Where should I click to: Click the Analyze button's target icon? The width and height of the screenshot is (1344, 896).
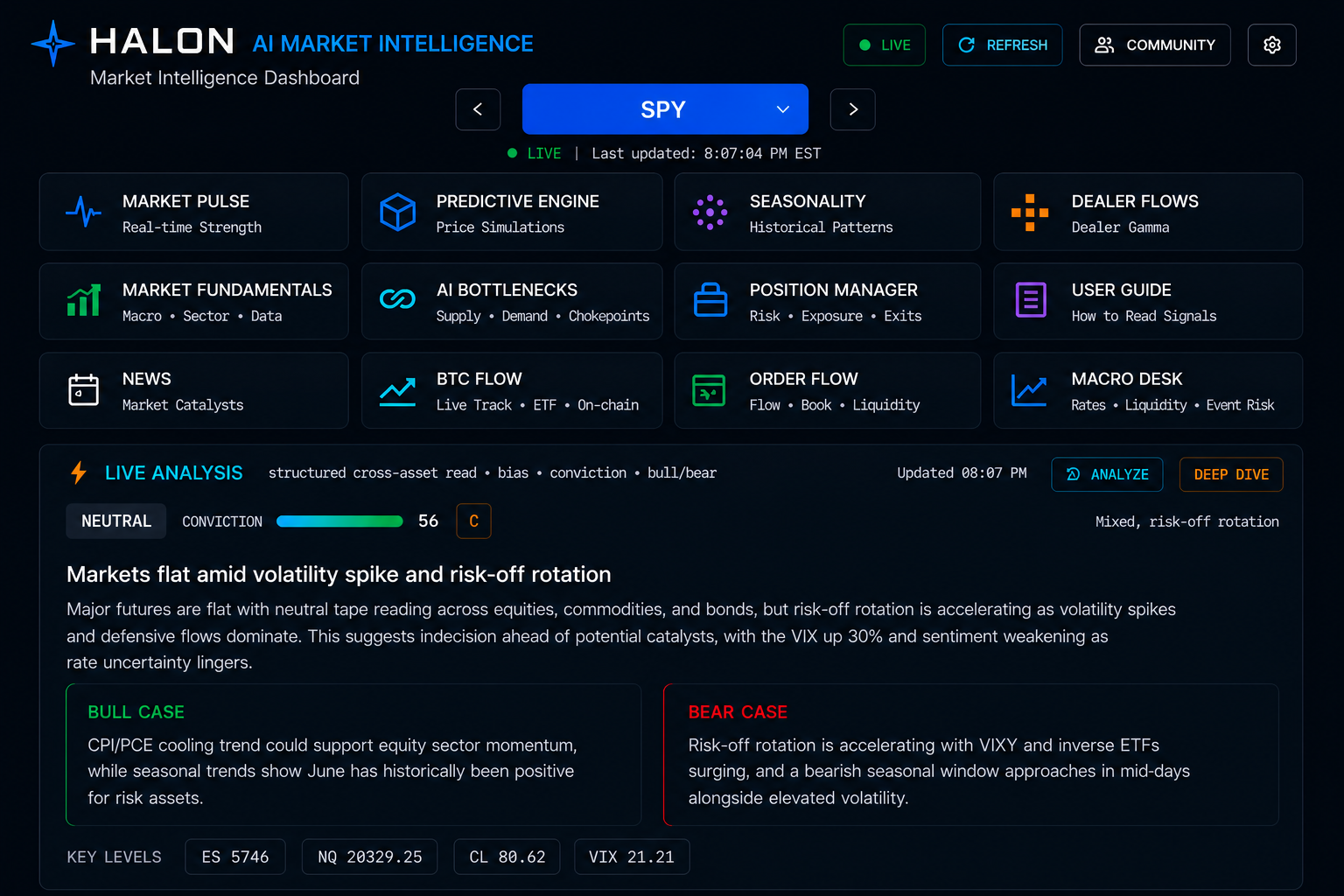(1073, 474)
